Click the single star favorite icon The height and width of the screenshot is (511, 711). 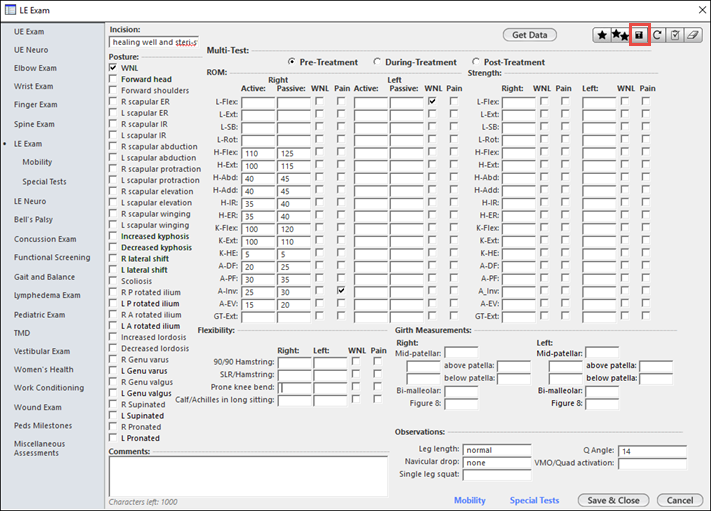tap(602, 35)
